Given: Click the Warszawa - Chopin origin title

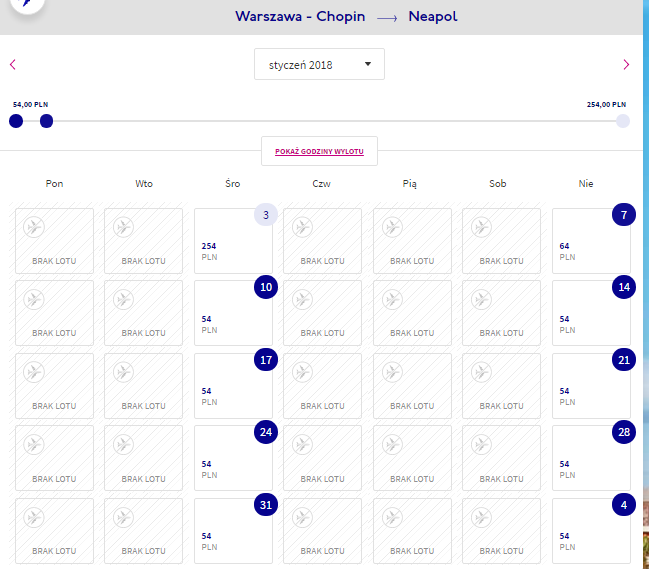Looking at the screenshot, I should (300, 17).
